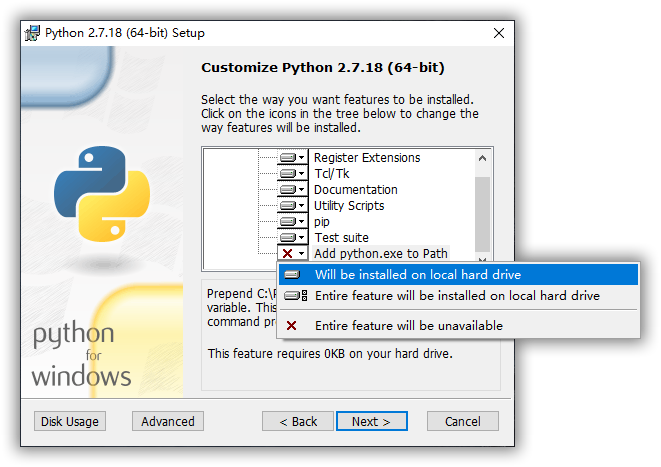Click the drive icon beside pip
This screenshot has height=467, width=661.
click(288, 222)
